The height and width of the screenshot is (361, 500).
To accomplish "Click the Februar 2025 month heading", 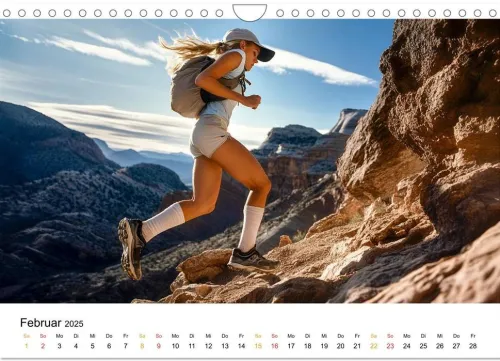I will point(52,323).
